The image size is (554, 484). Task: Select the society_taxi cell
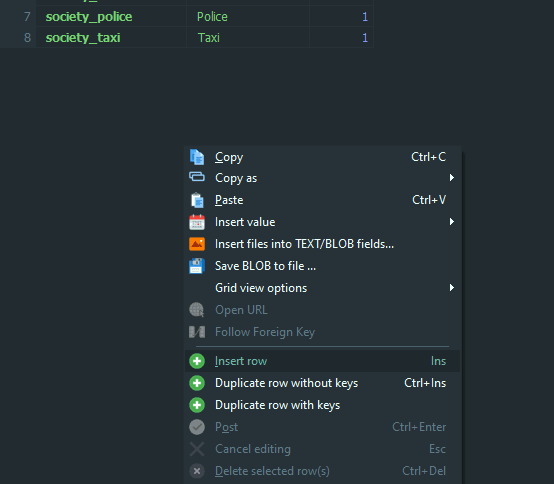pyautogui.click(x=111, y=37)
